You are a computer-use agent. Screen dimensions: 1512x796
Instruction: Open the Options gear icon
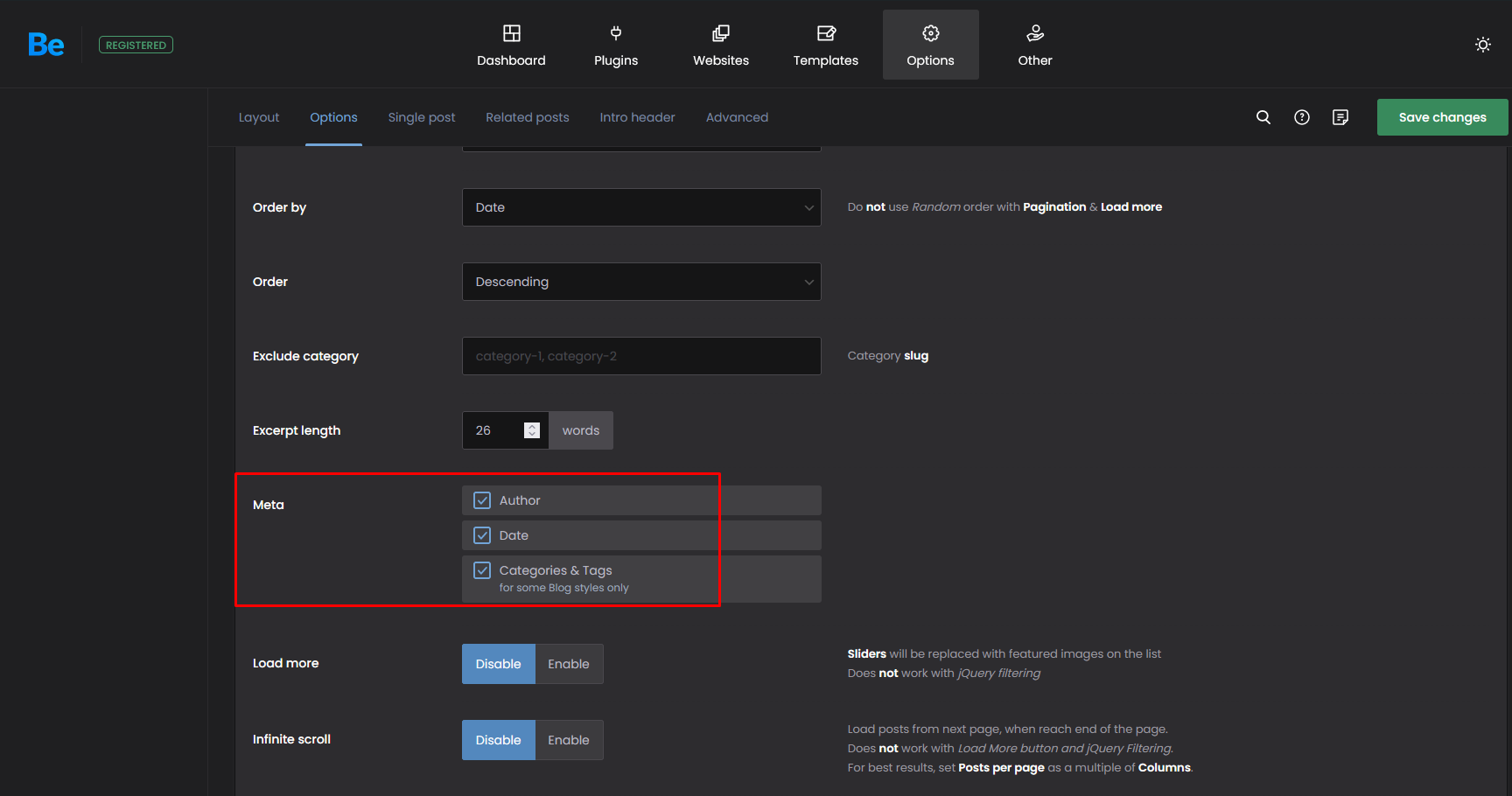pyautogui.click(x=931, y=33)
